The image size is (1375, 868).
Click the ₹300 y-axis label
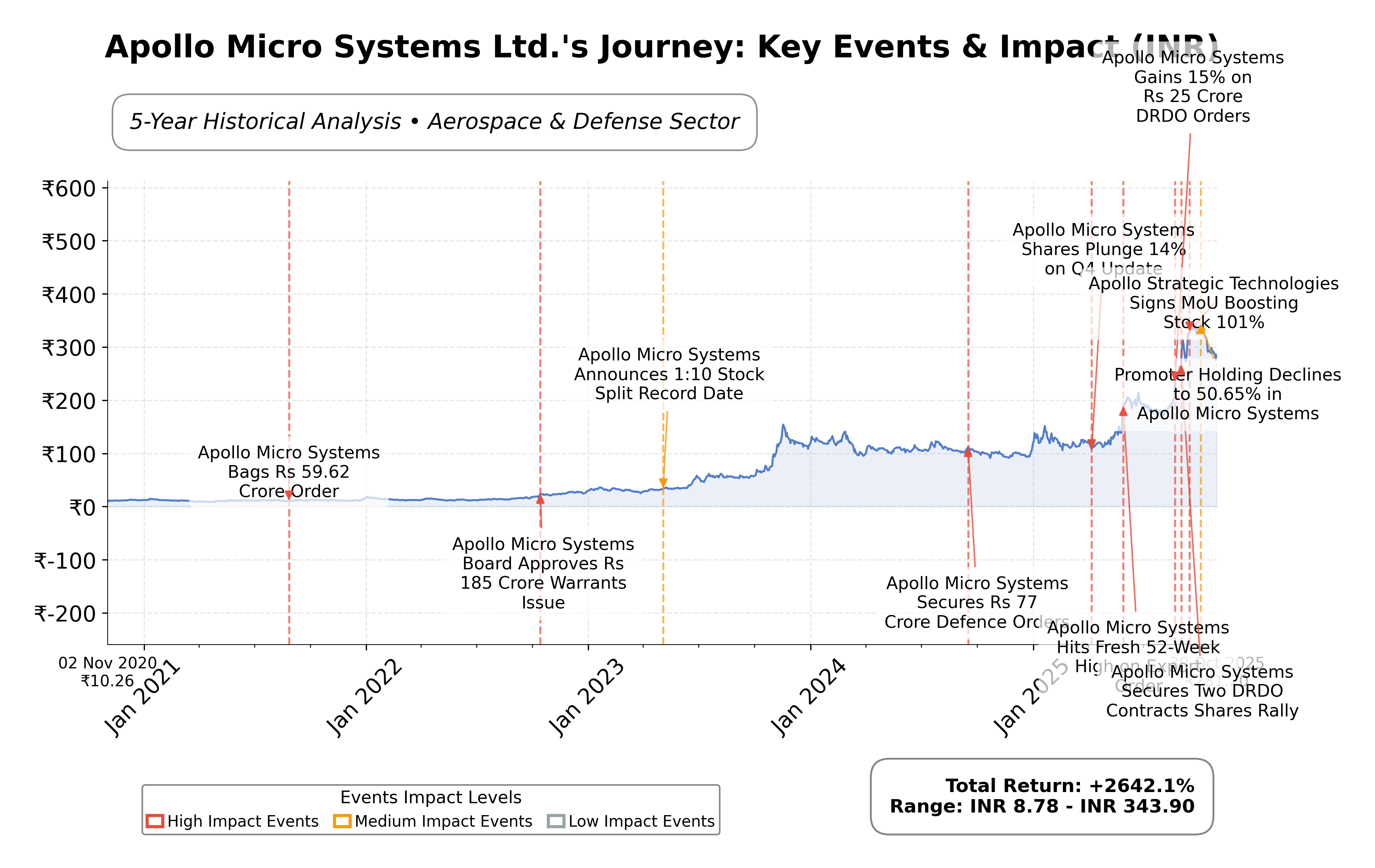pyautogui.click(x=69, y=347)
